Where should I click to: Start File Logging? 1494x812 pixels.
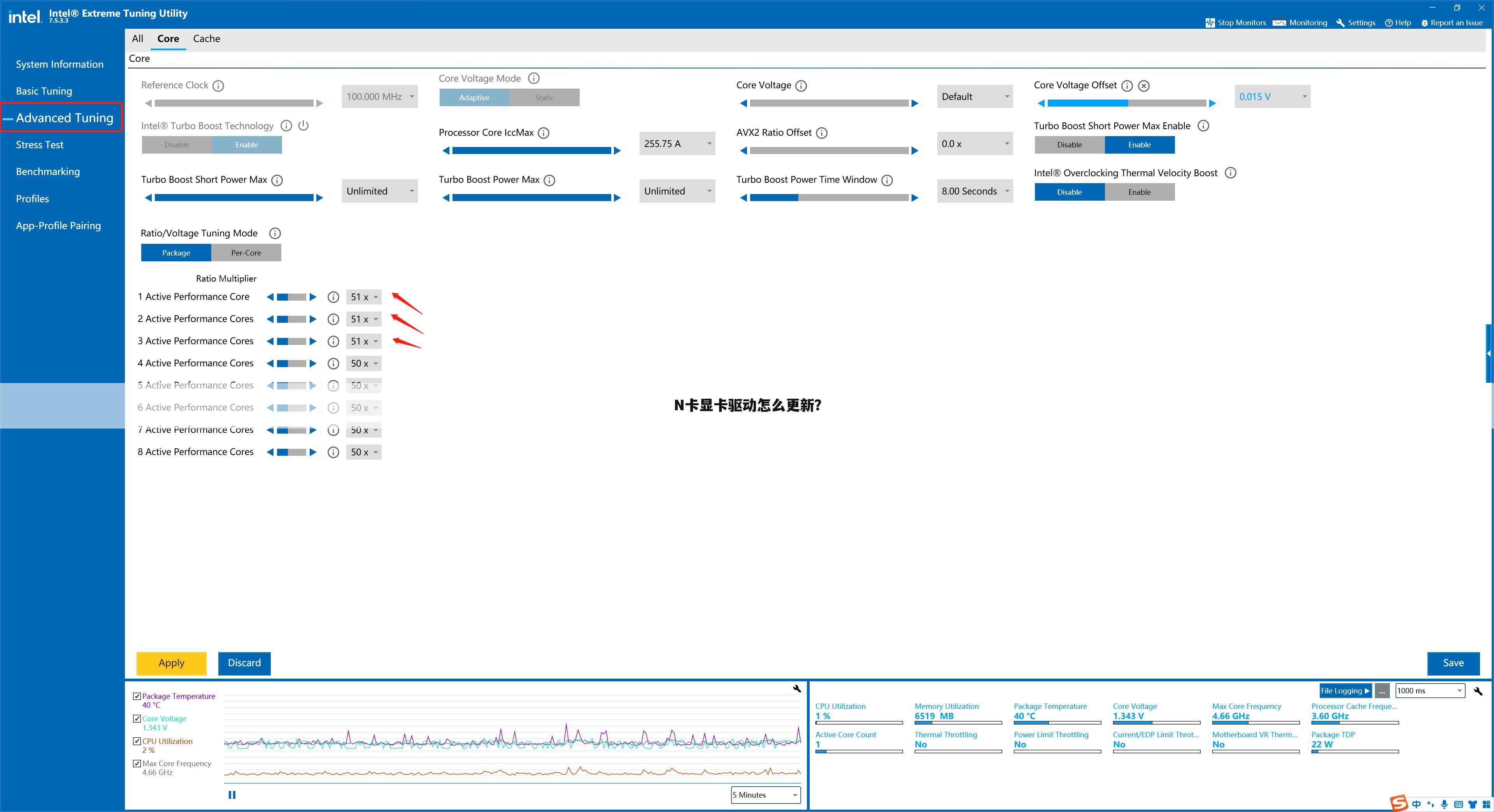tap(1345, 691)
